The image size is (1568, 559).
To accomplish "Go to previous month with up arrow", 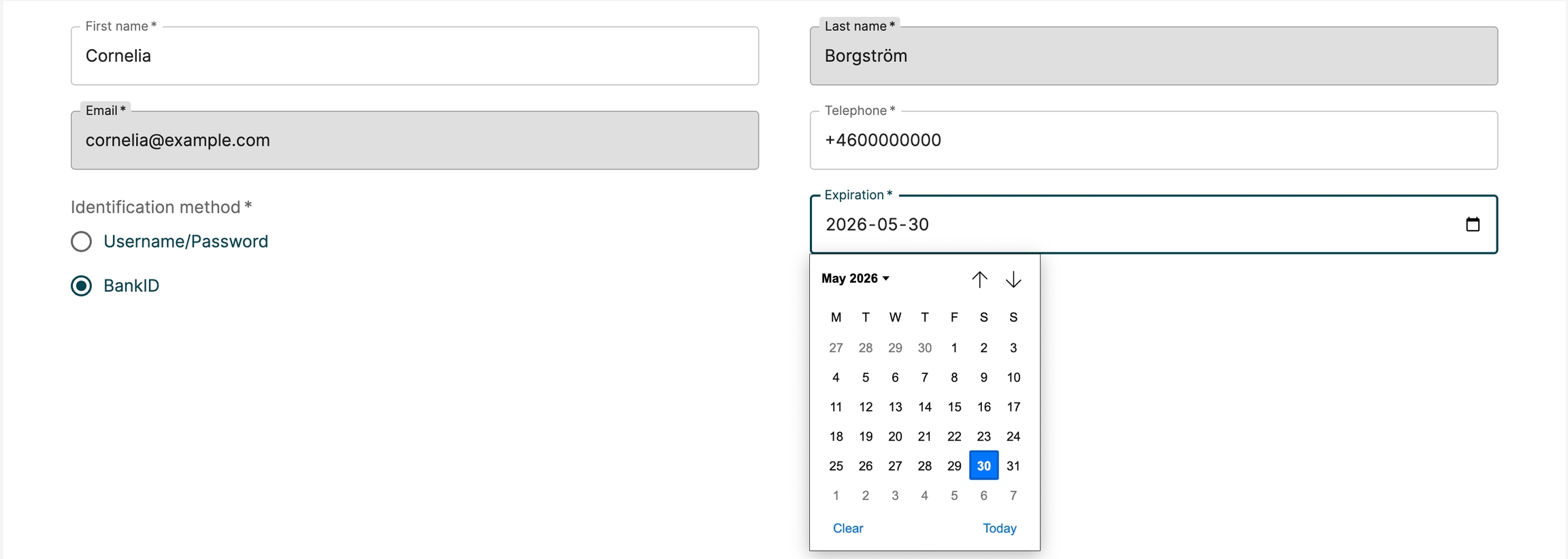I will [x=979, y=279].
